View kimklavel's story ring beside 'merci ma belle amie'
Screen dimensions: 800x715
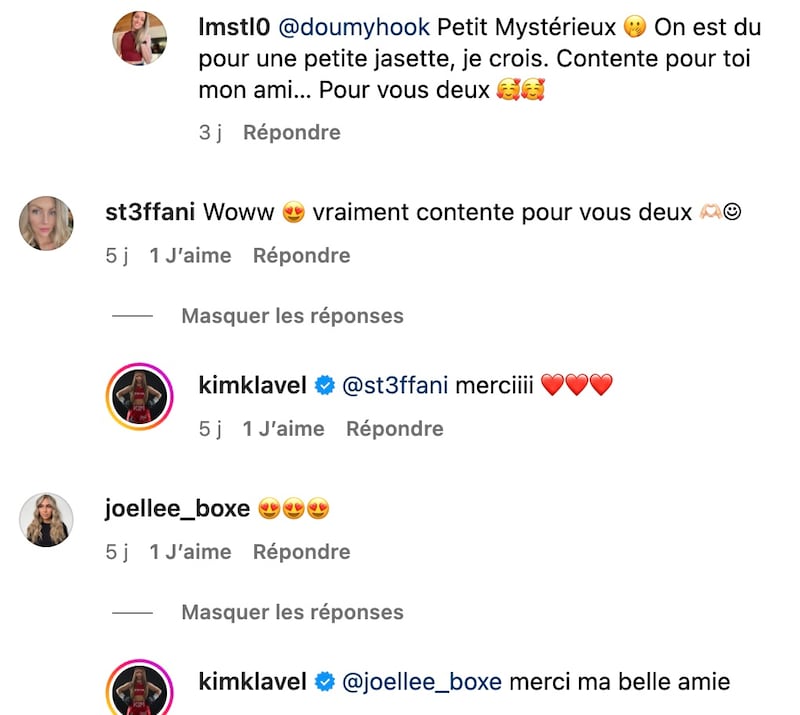click(139, 687)
